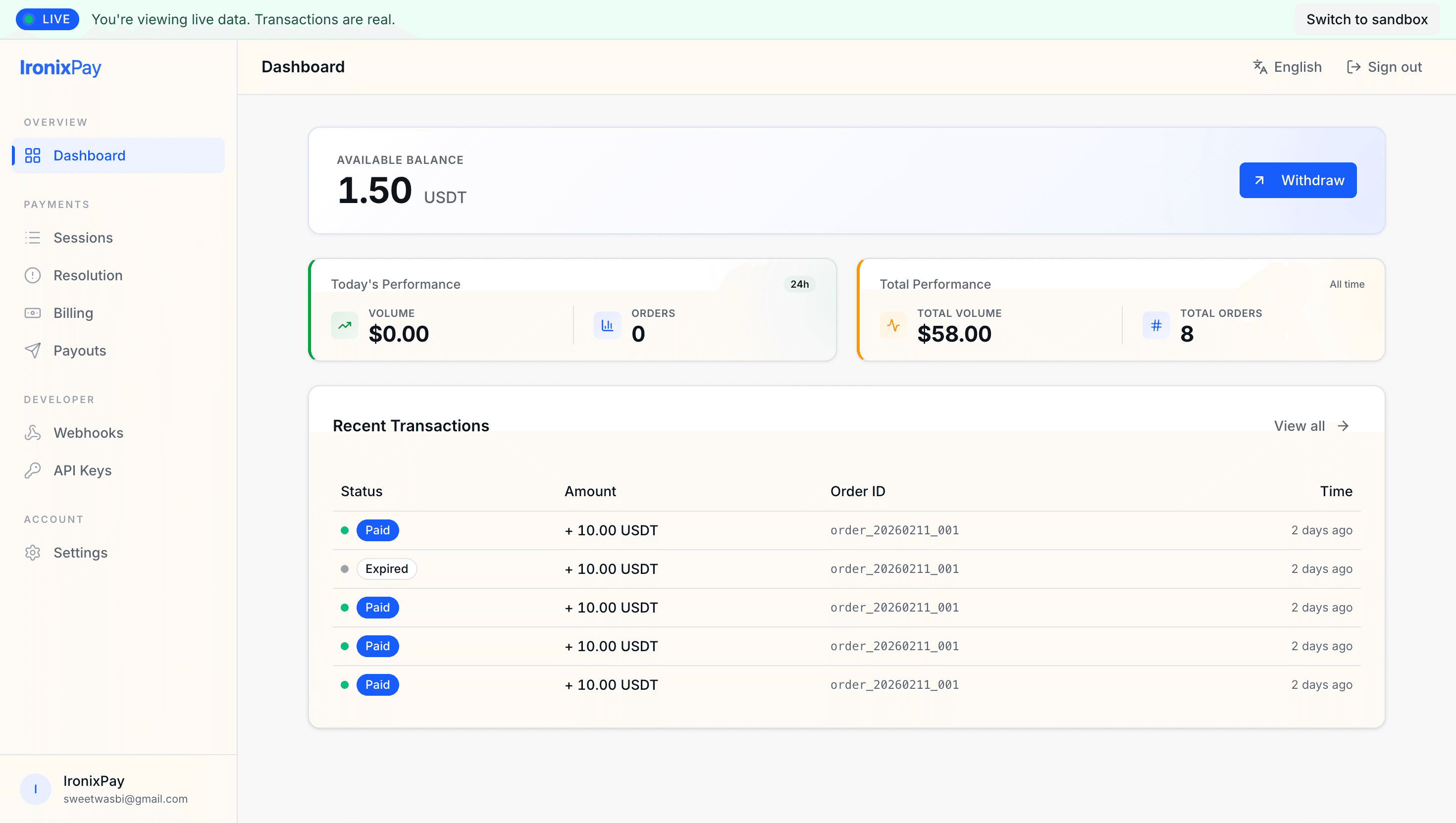
Task: Toggle the LIVE mode indicator
Action: (x=48, y=19)
